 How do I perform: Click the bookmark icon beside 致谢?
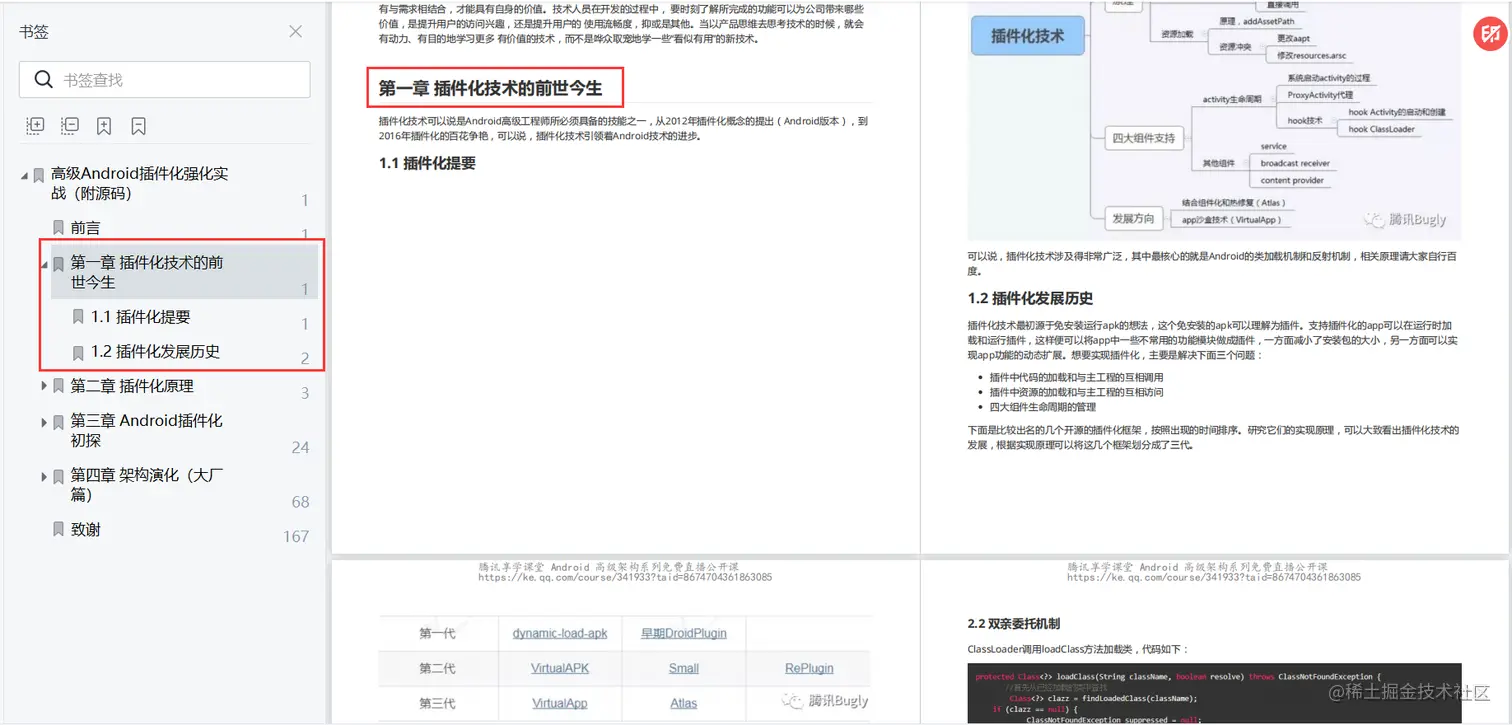(57, 529)
